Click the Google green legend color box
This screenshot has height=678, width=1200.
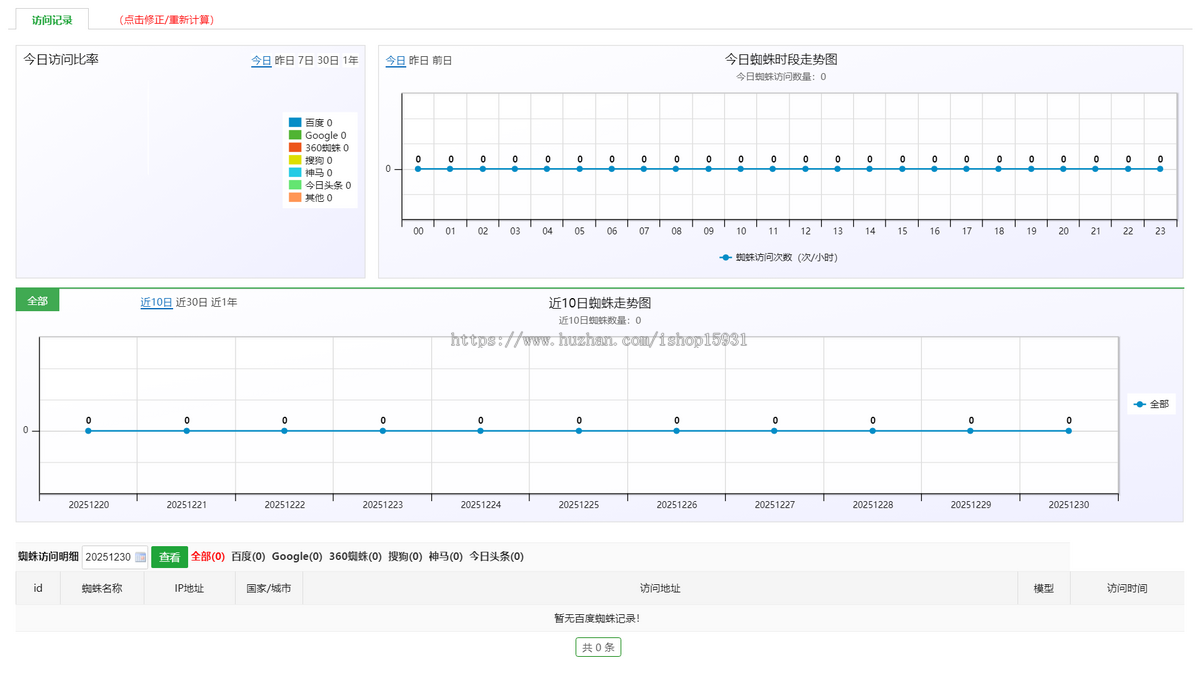295,135
